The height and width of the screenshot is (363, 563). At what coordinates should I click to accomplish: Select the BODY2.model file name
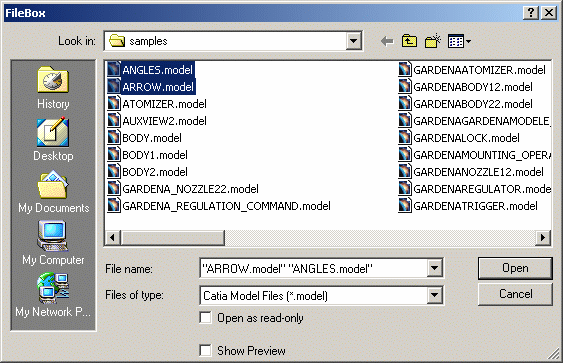point(155,172)
